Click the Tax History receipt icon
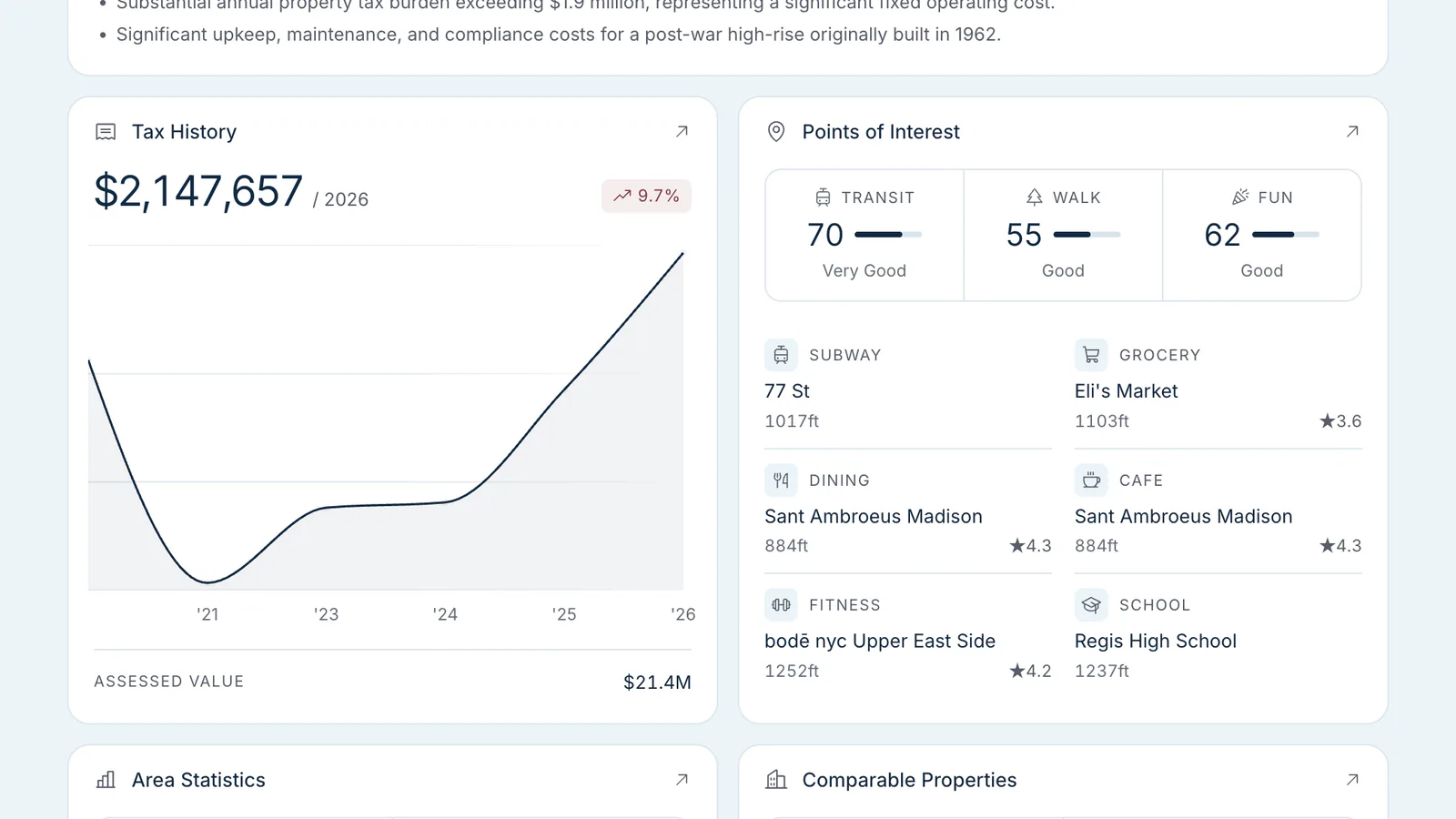 click(106, 132)
